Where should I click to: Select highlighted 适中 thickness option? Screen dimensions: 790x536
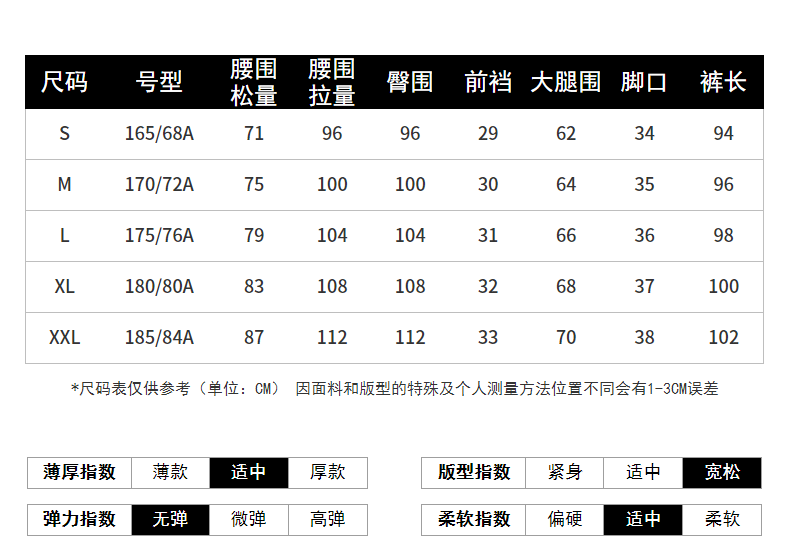[x=248, y=473]
